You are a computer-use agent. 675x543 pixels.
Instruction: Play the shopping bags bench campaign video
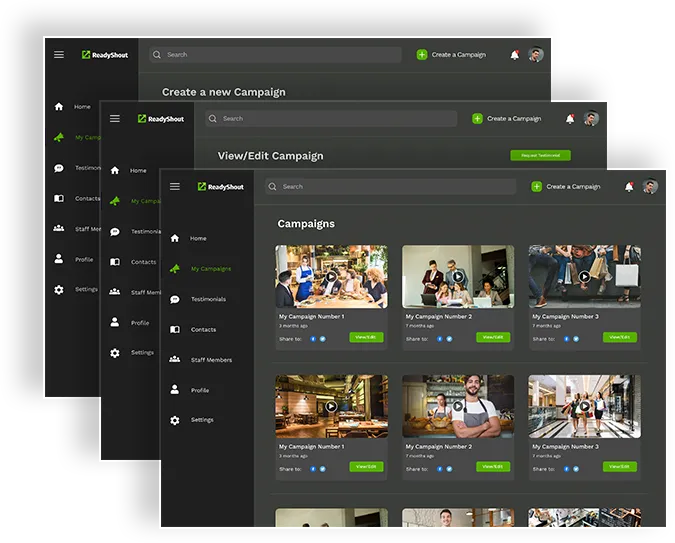pyautogui.click(x=585, y=276)
